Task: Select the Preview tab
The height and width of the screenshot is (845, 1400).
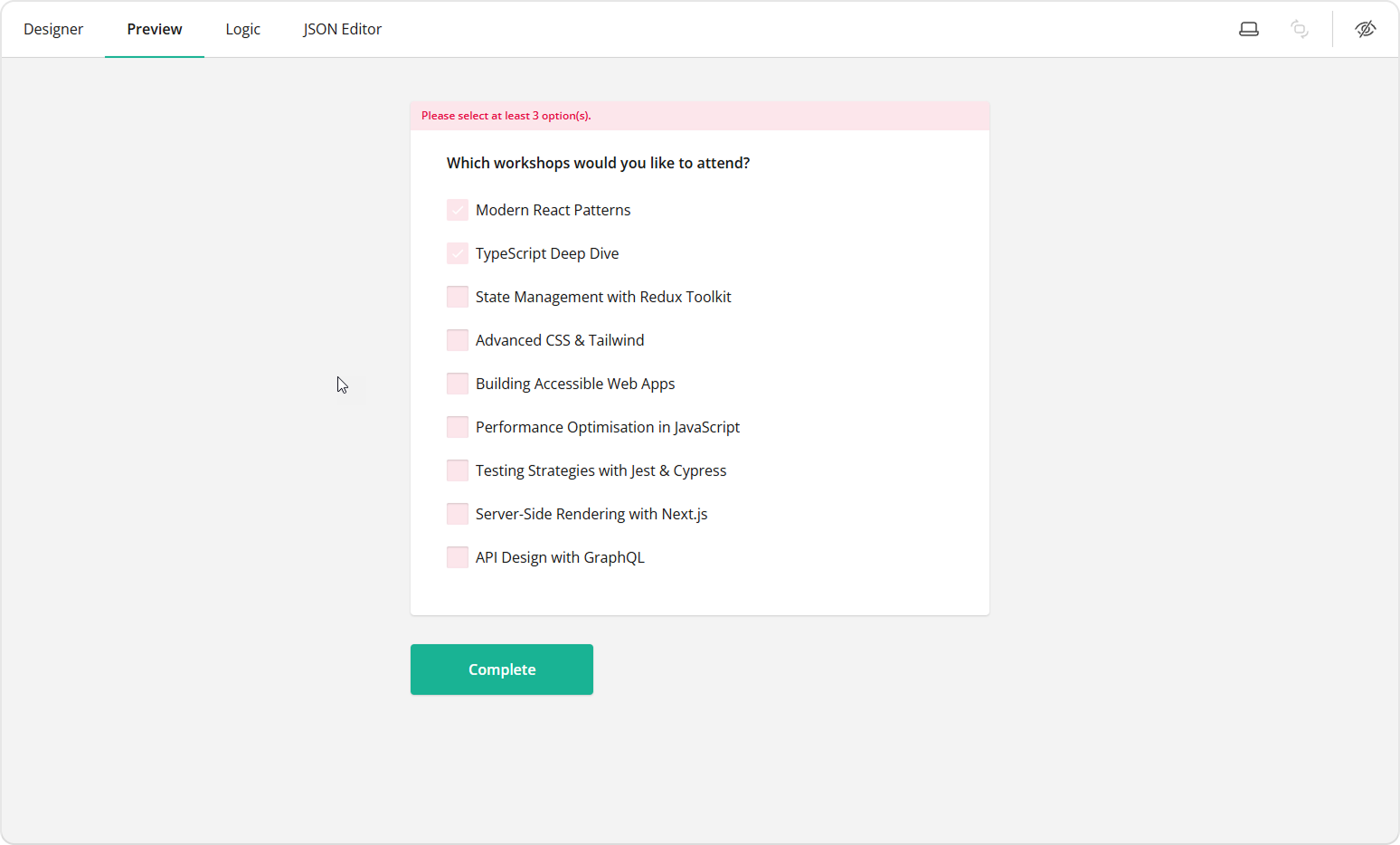Action: [154, 29]
